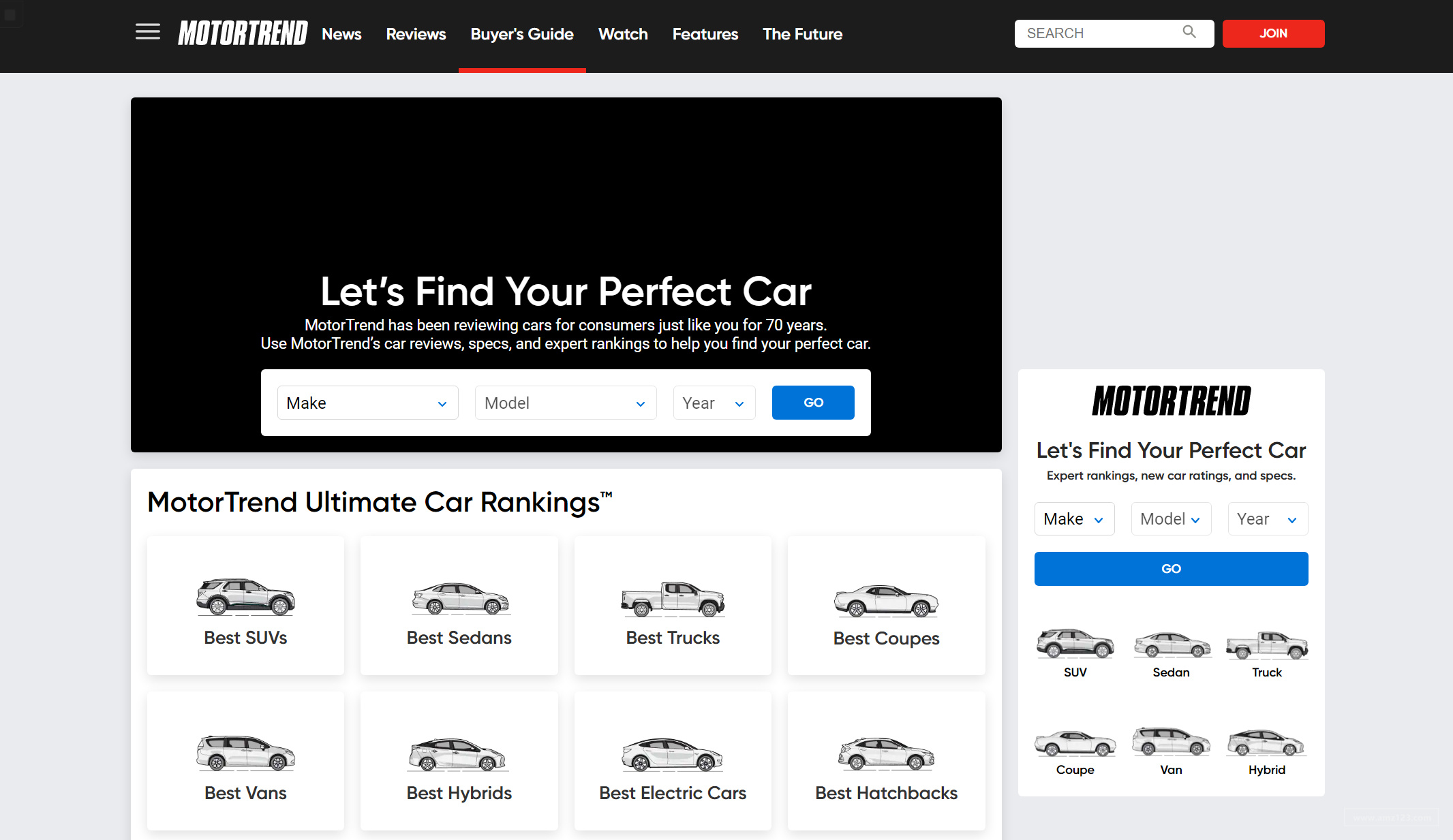Click the red JOIN button
Viewport: 1453px width, 840px height.
point(1273,33)
